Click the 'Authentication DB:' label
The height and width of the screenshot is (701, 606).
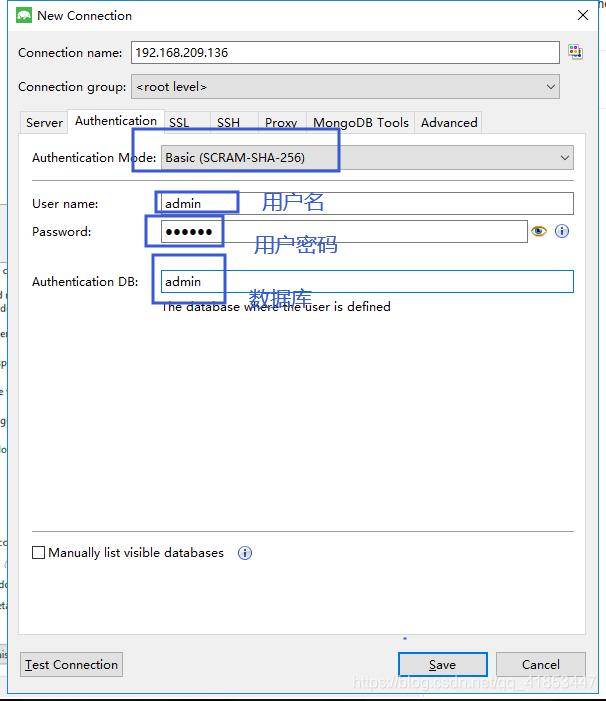tap(85, 282)
